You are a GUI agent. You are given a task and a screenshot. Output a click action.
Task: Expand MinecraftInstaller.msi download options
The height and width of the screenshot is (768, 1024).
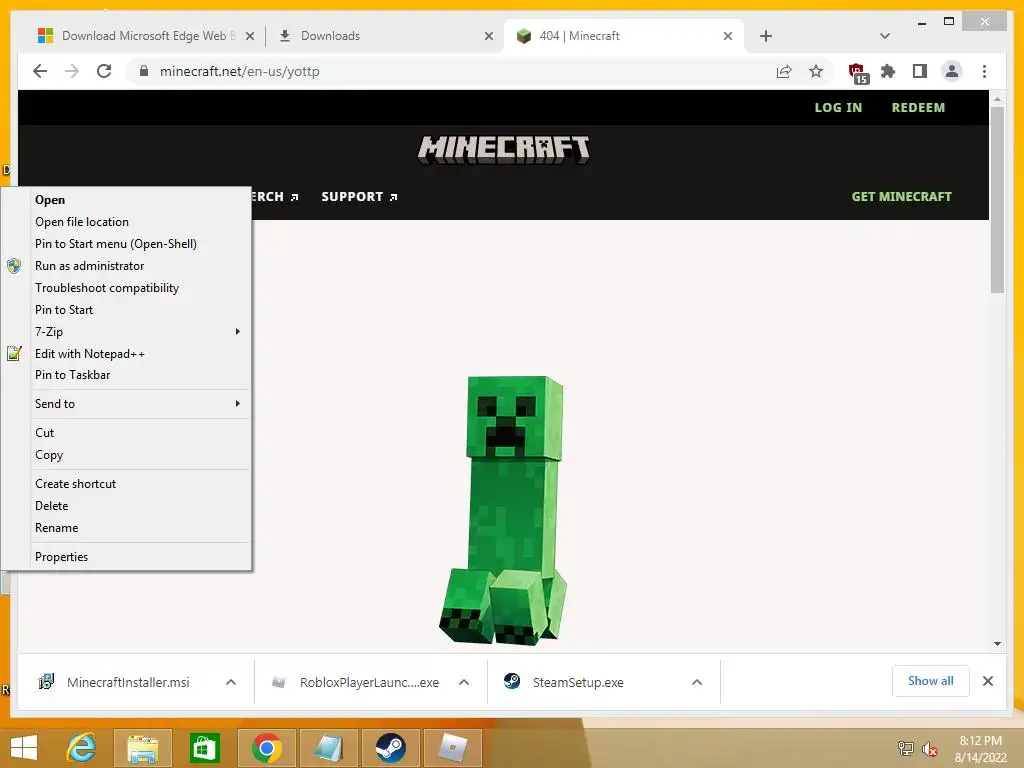click(231, 682)
